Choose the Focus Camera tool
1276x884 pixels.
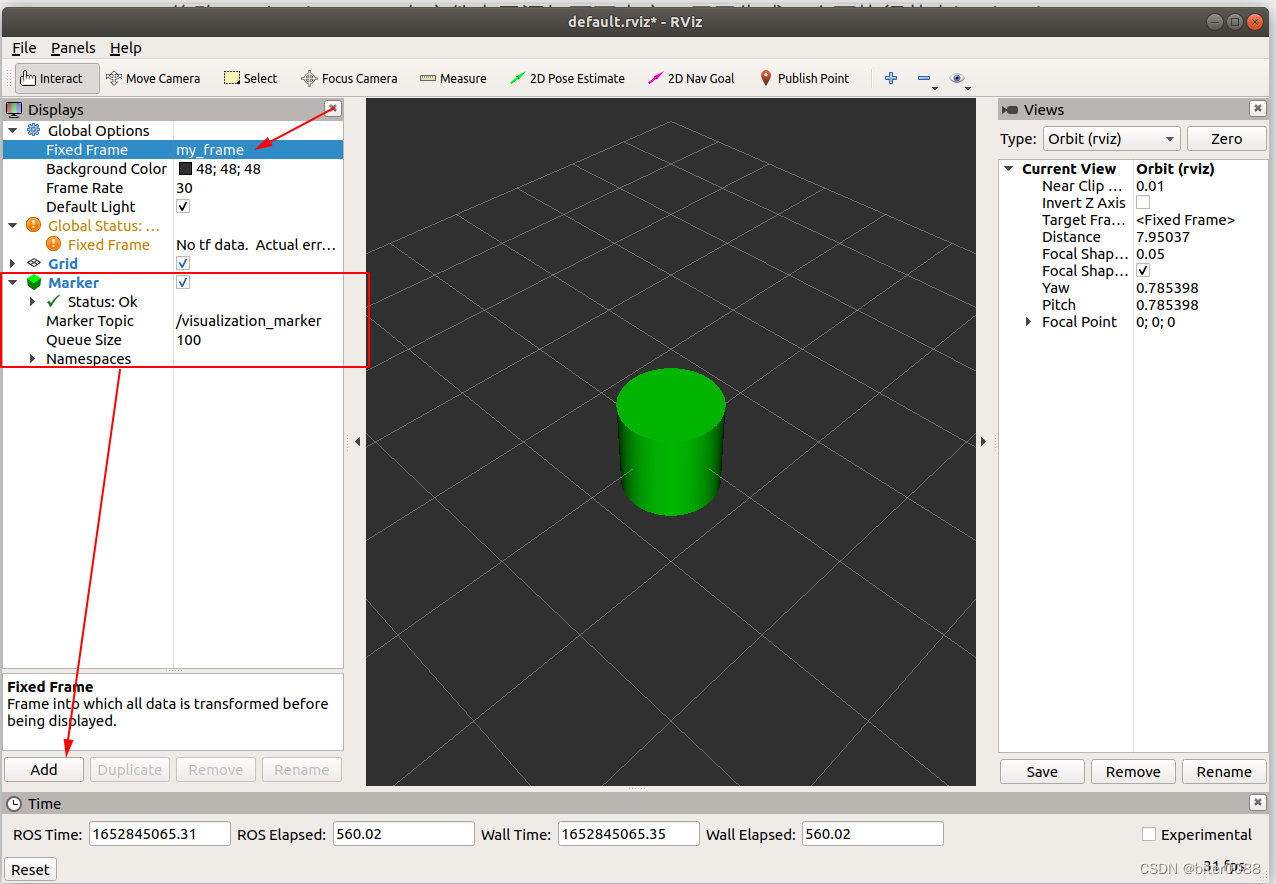coord(348,78)
